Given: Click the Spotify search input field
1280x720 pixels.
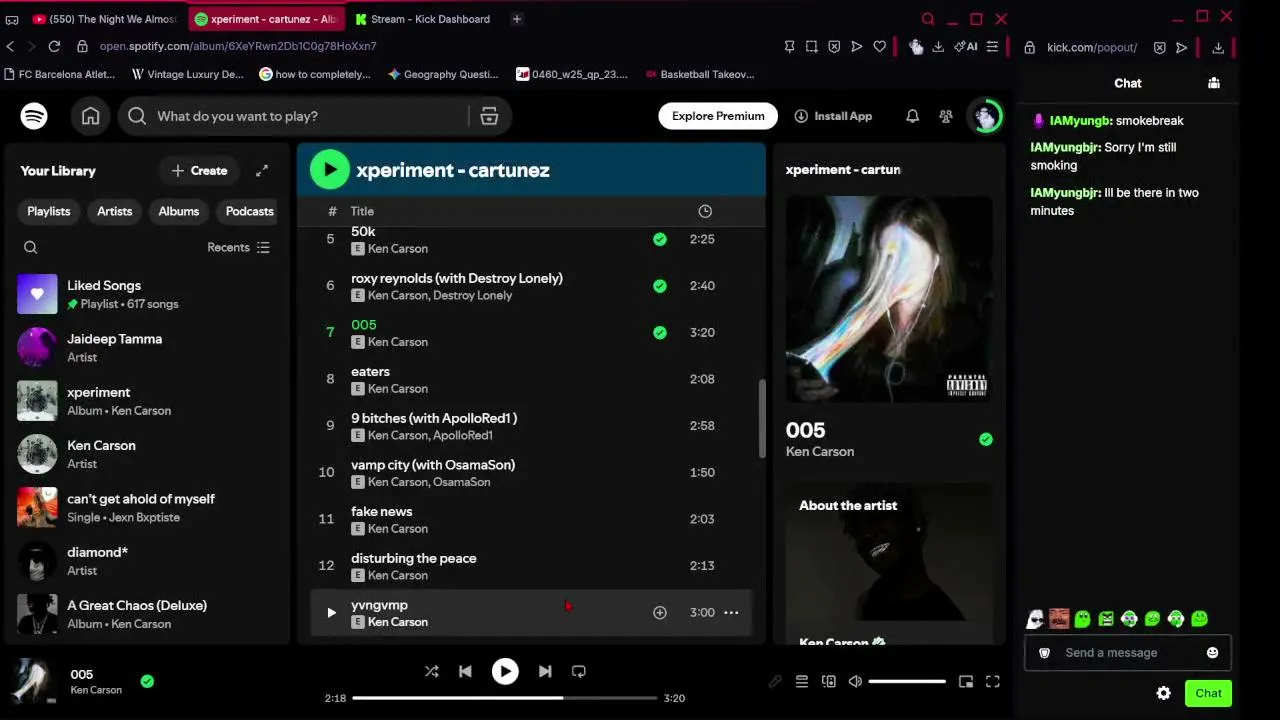Looking at the screenshot, I should point(310,116).
